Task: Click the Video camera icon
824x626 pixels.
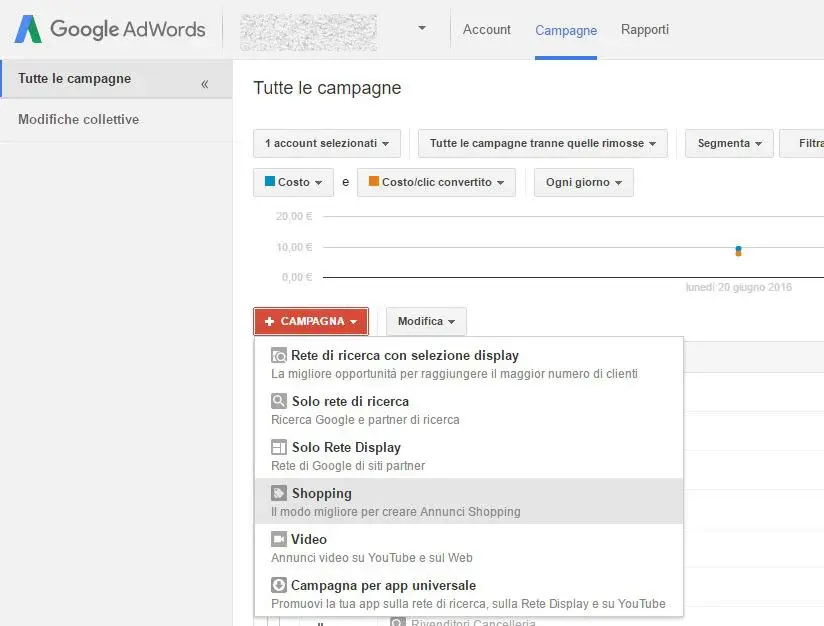Action: (x=279, y=539)
